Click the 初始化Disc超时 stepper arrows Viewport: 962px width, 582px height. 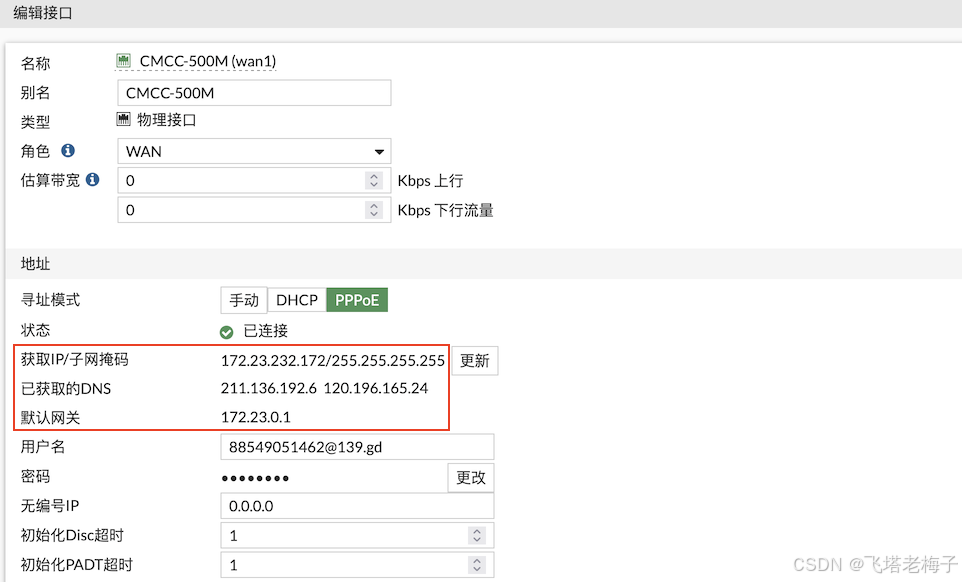coord(477,535)
